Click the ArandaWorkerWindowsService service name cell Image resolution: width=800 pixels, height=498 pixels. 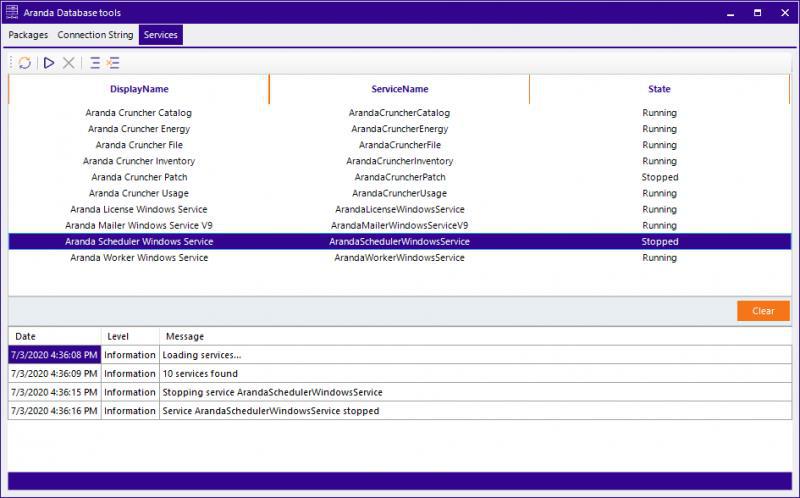tap(399, 258)
